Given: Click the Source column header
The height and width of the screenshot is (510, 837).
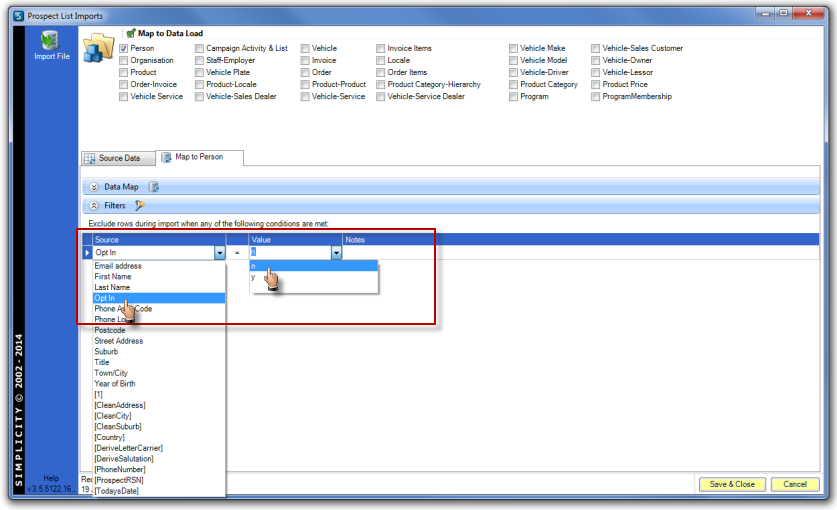Looking at the screenshot, I should (159, 240).
